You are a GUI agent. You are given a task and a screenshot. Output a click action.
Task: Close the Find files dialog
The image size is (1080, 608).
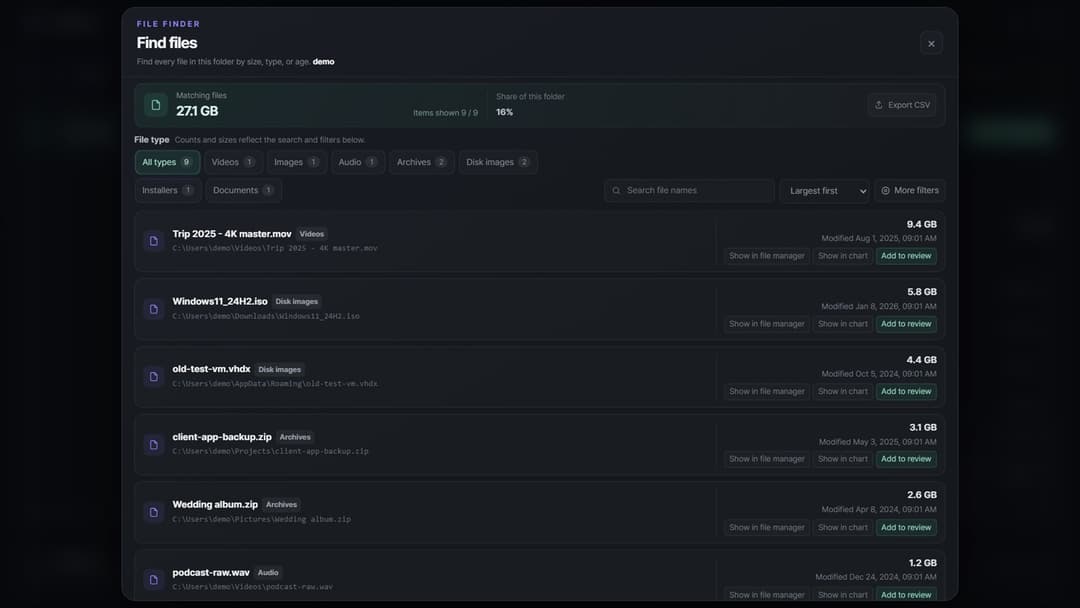click(931, 43)
